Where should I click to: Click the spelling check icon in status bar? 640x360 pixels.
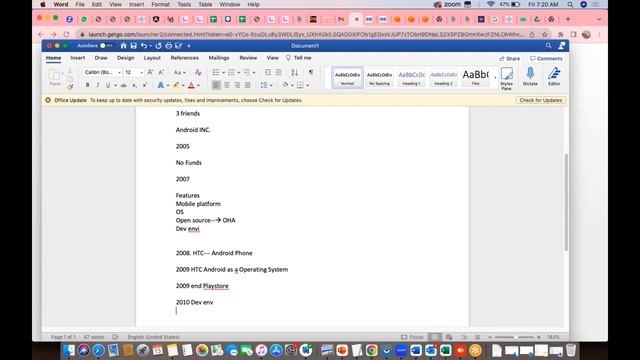[115, 337]
